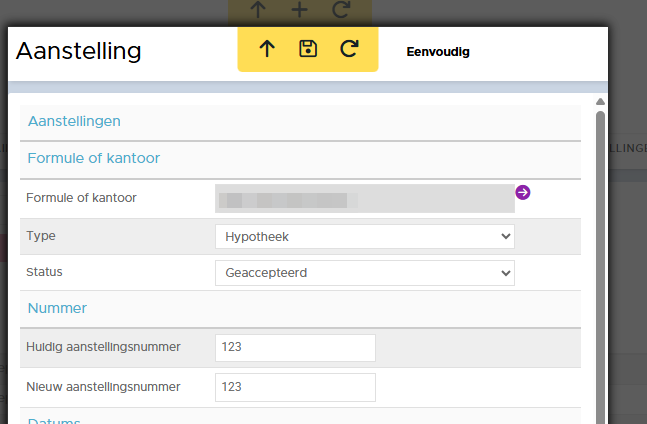Toggle the Eenvoudig view mode
The image size is (647, 424).
pyautogui.click(x=438, y=52)
